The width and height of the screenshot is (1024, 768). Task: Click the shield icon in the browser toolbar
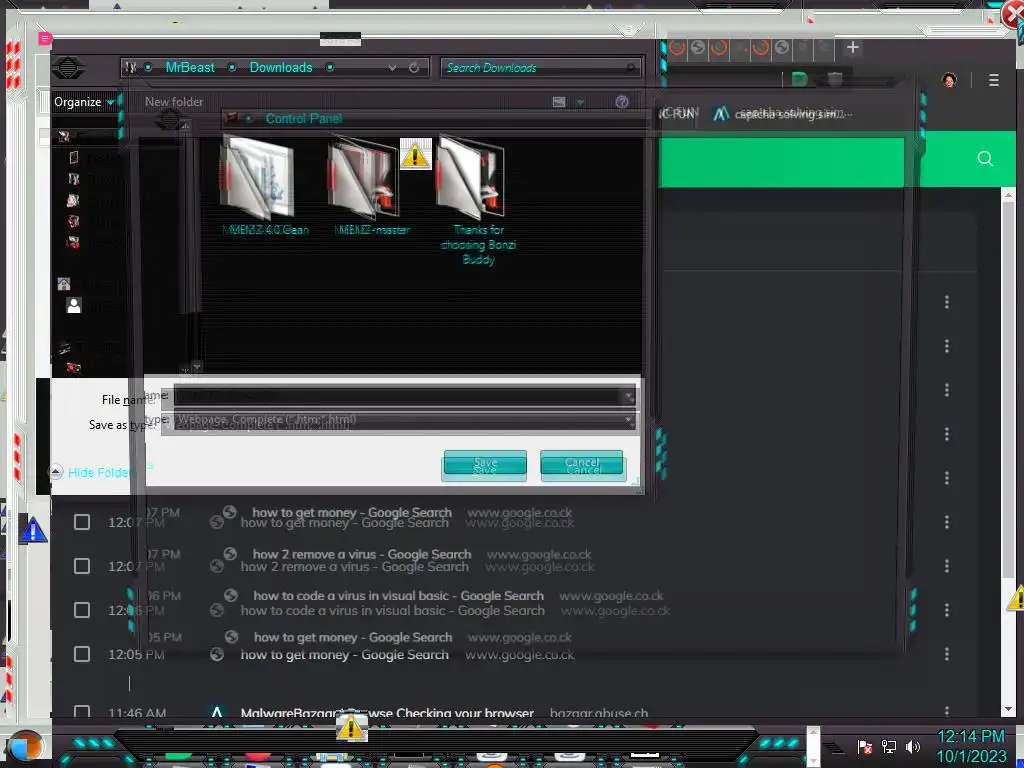(x=835, y=80)
